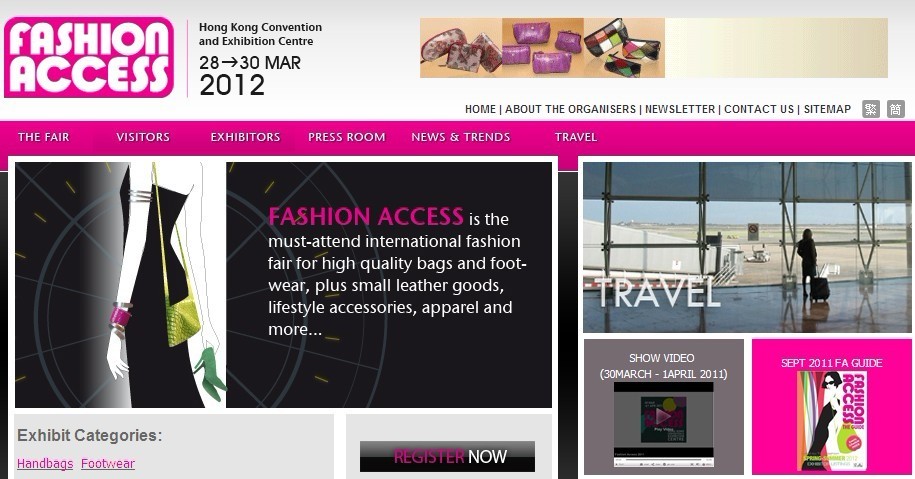
Task: Click the Fashion Access logo
Action: point(89,57)
